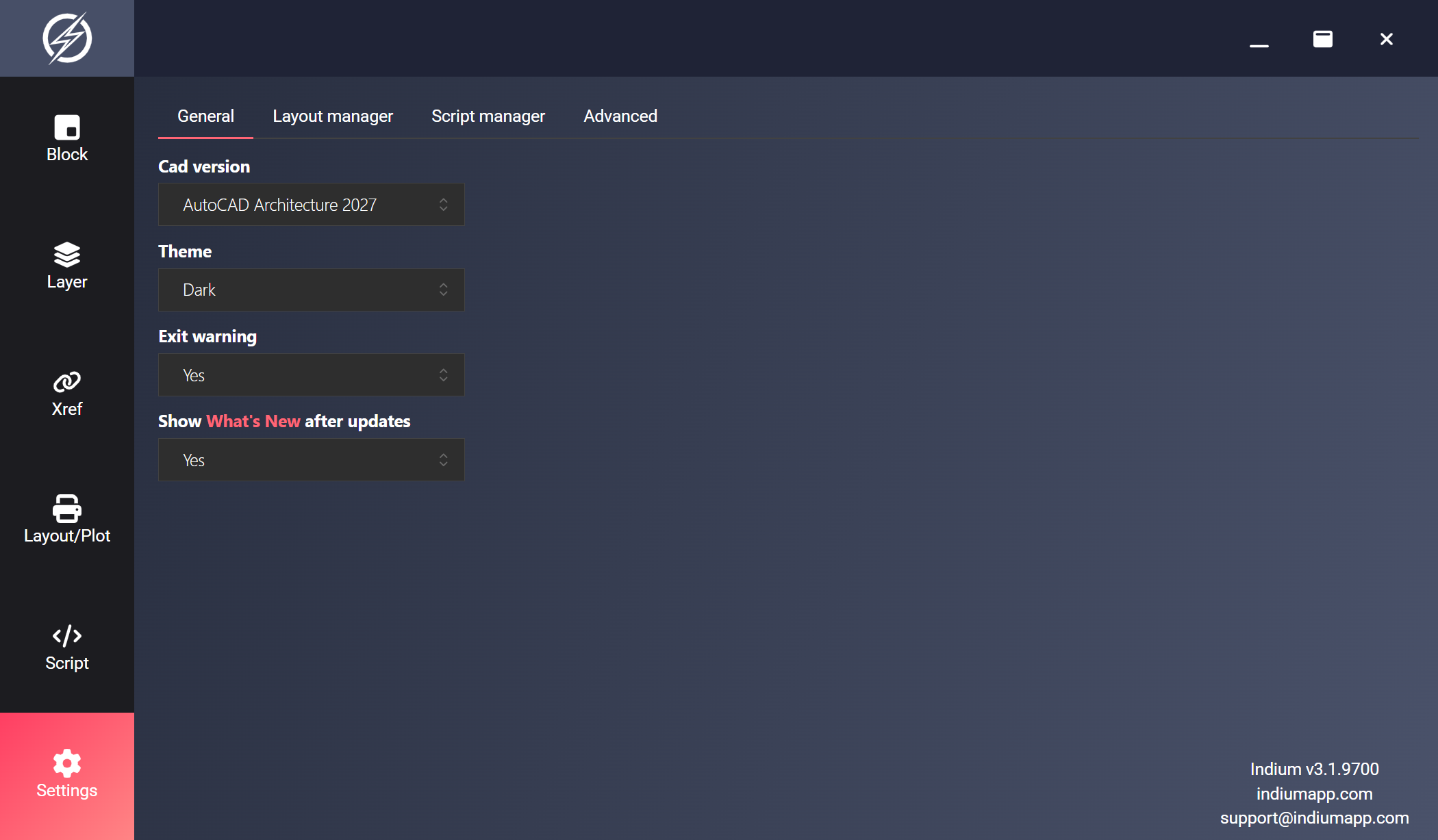The height and width of the screenshot is (840, 1438).
Task: Open the Layout/Plot section in sidebar
Action: click(67, 521)
